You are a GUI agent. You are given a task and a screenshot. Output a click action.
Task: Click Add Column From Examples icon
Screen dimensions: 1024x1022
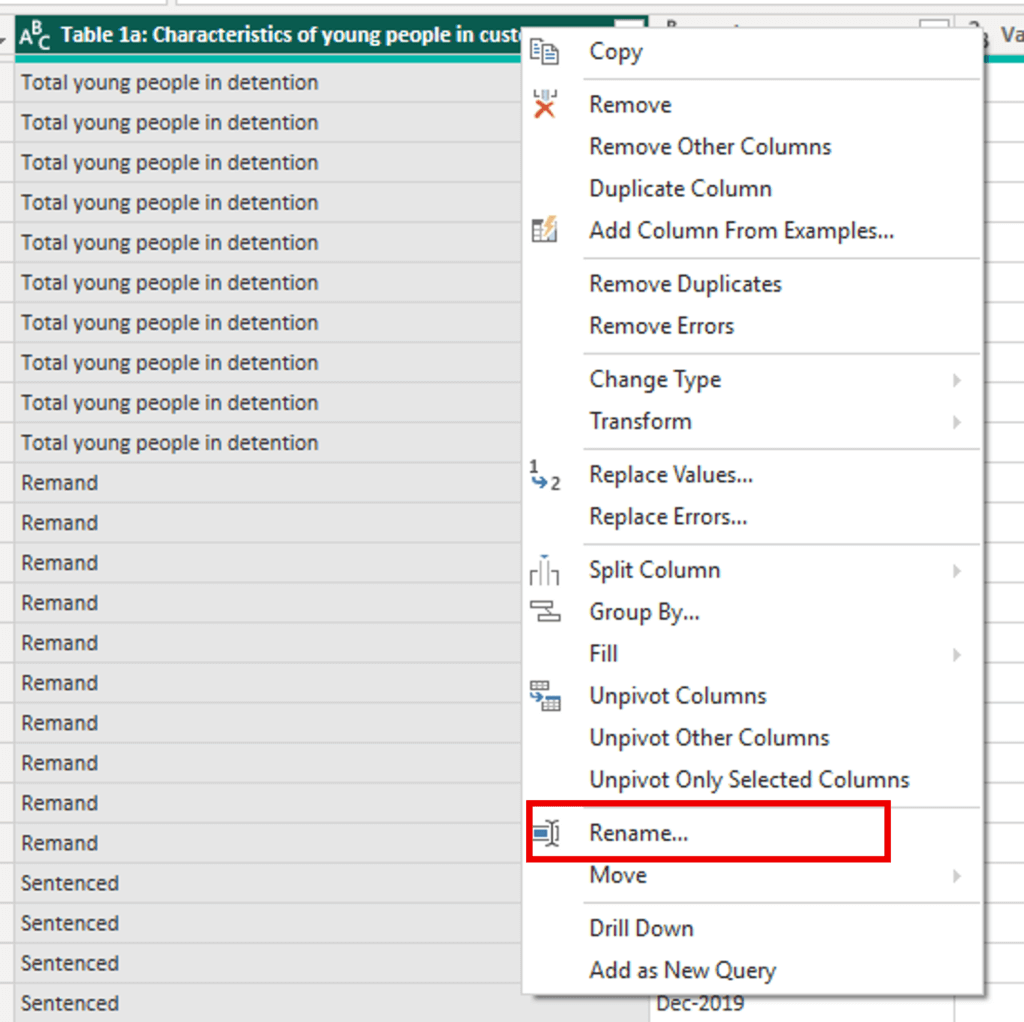[545, 231]
